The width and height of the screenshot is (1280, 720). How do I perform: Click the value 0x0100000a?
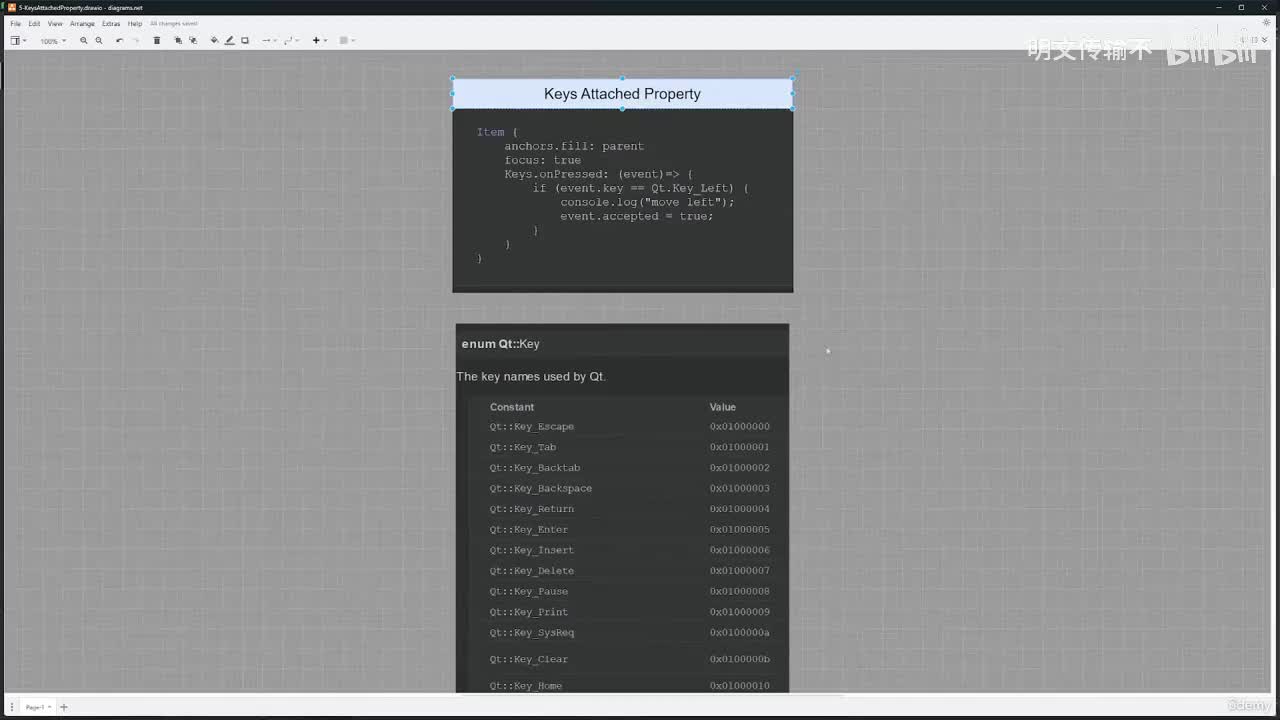[740, 633]
